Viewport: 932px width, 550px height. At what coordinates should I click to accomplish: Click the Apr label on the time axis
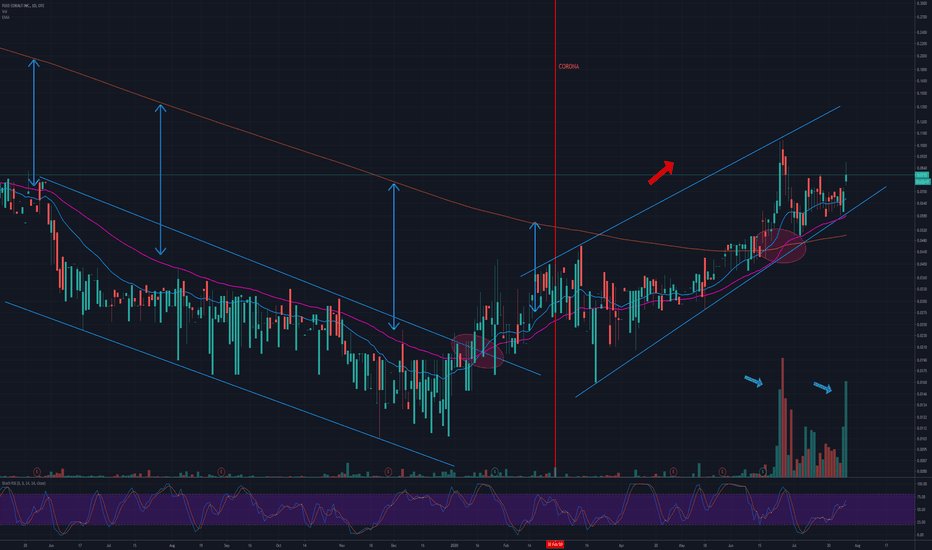coord(621,545)
